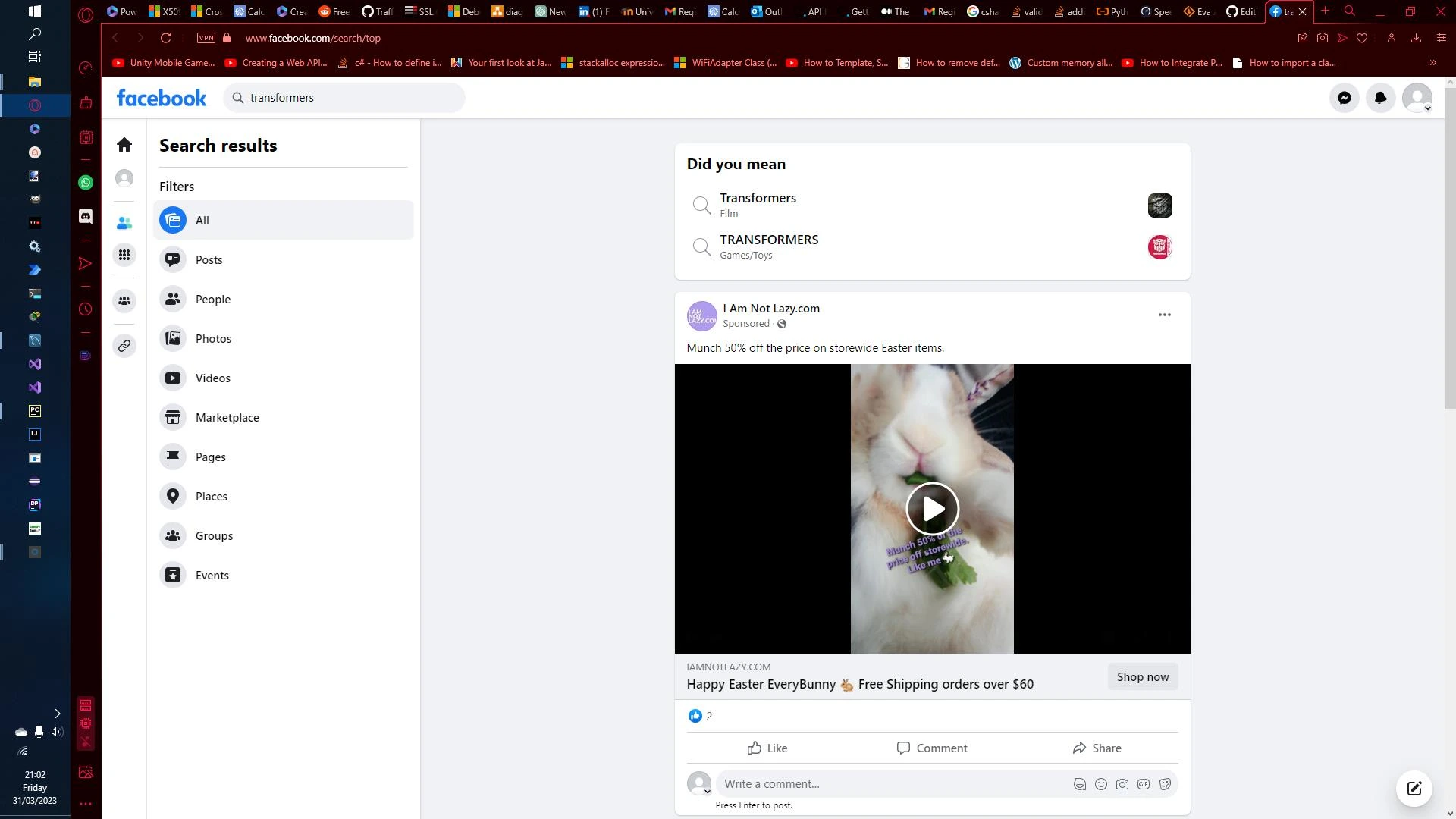The height and width of the screenshot is (819, 1456).
Task: Filter results by Groups
Action: click(284, 536)
